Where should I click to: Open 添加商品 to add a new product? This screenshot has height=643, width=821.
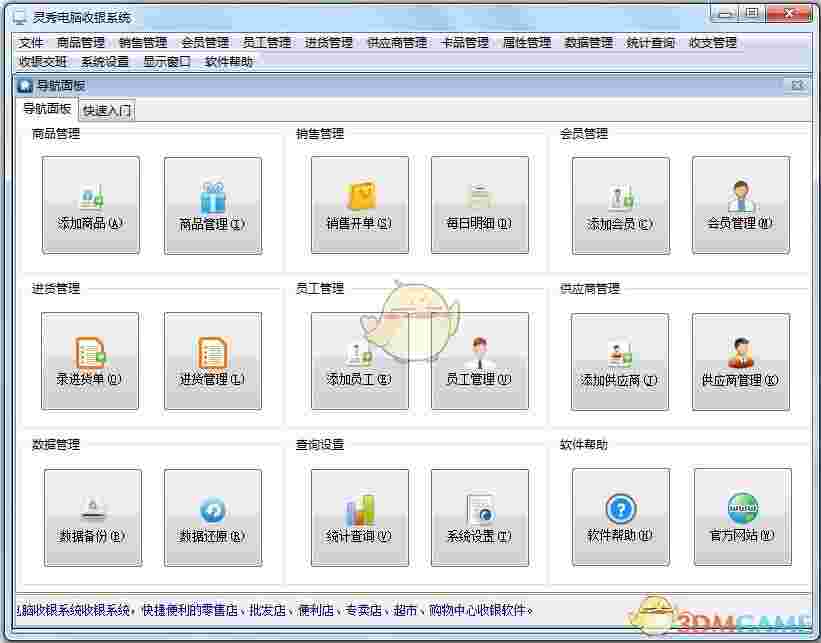[91, 205]
